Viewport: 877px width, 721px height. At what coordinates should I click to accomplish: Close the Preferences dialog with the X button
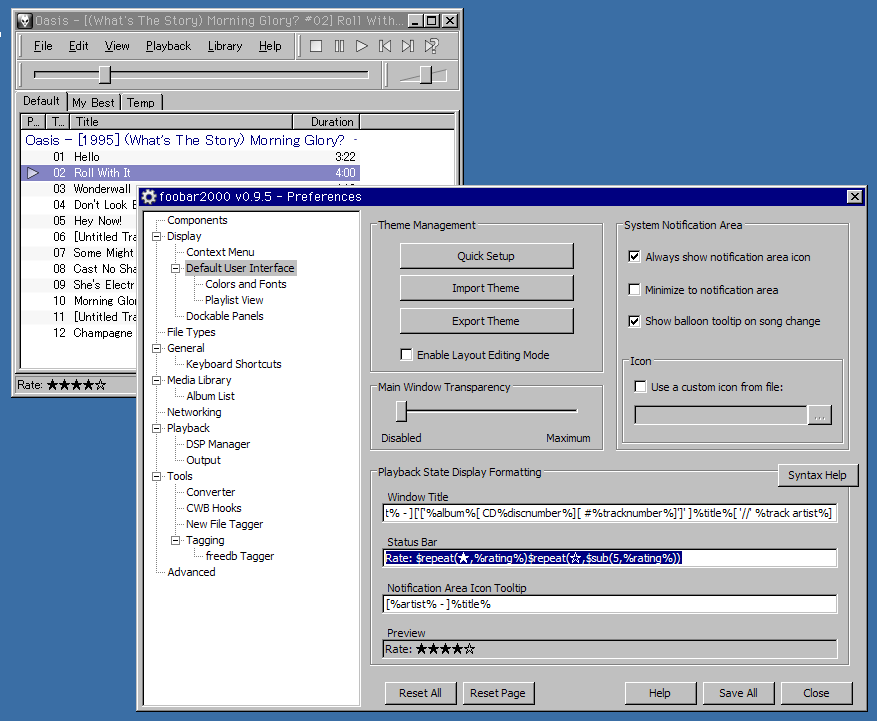pos(855,196)
